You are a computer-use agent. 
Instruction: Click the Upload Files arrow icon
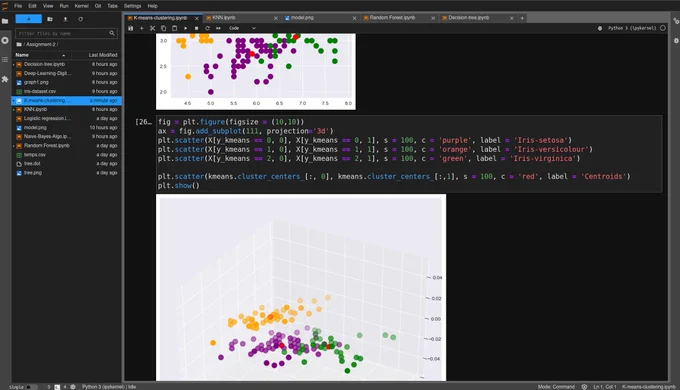65,19
